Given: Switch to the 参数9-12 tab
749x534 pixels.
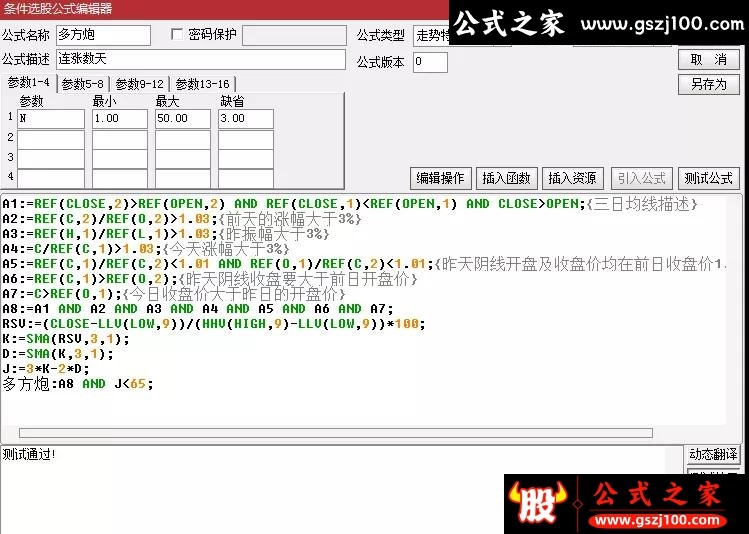Looking at the screenshot, I should (139, 84).
